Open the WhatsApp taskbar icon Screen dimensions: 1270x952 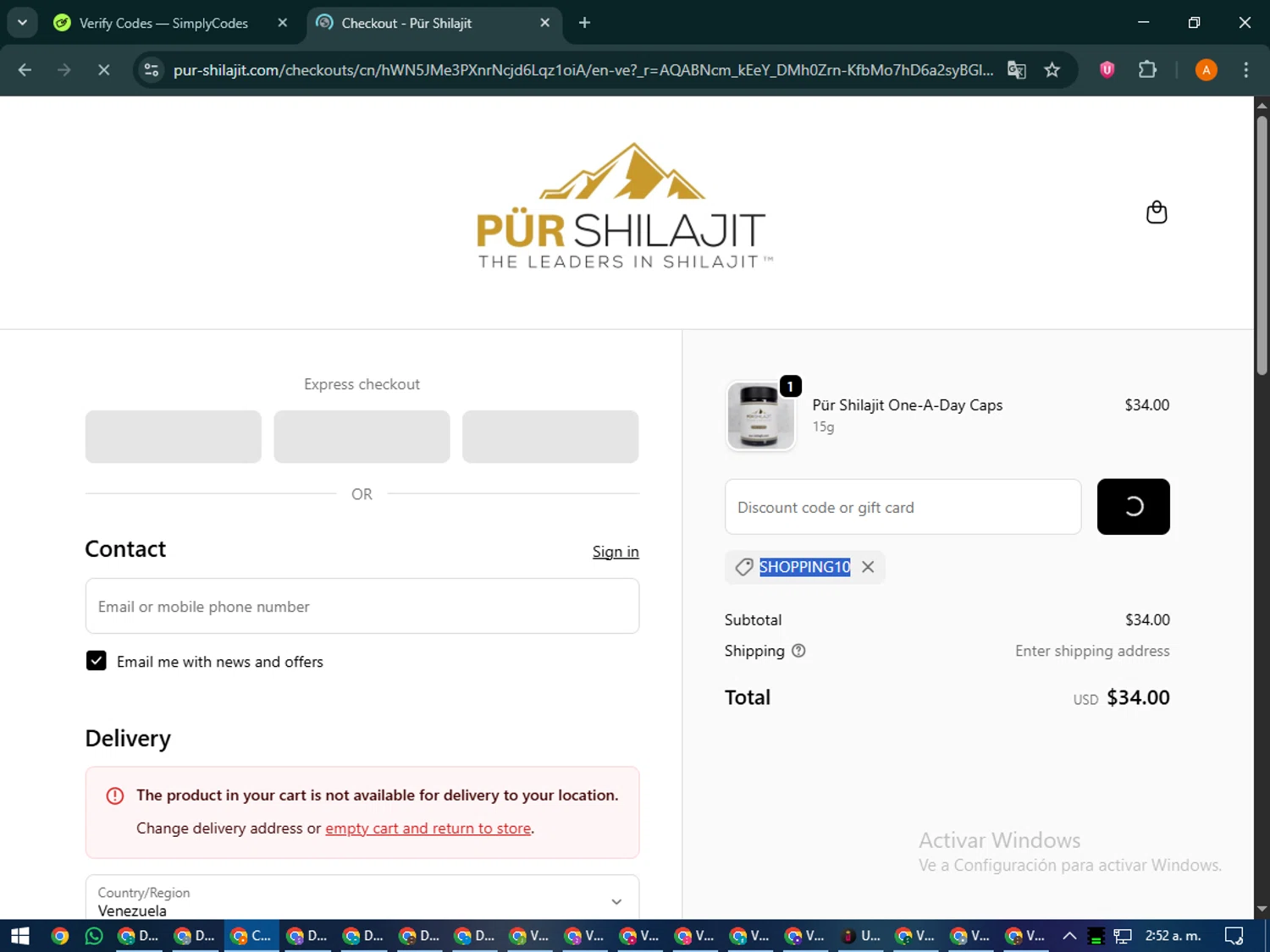[94, 936]
